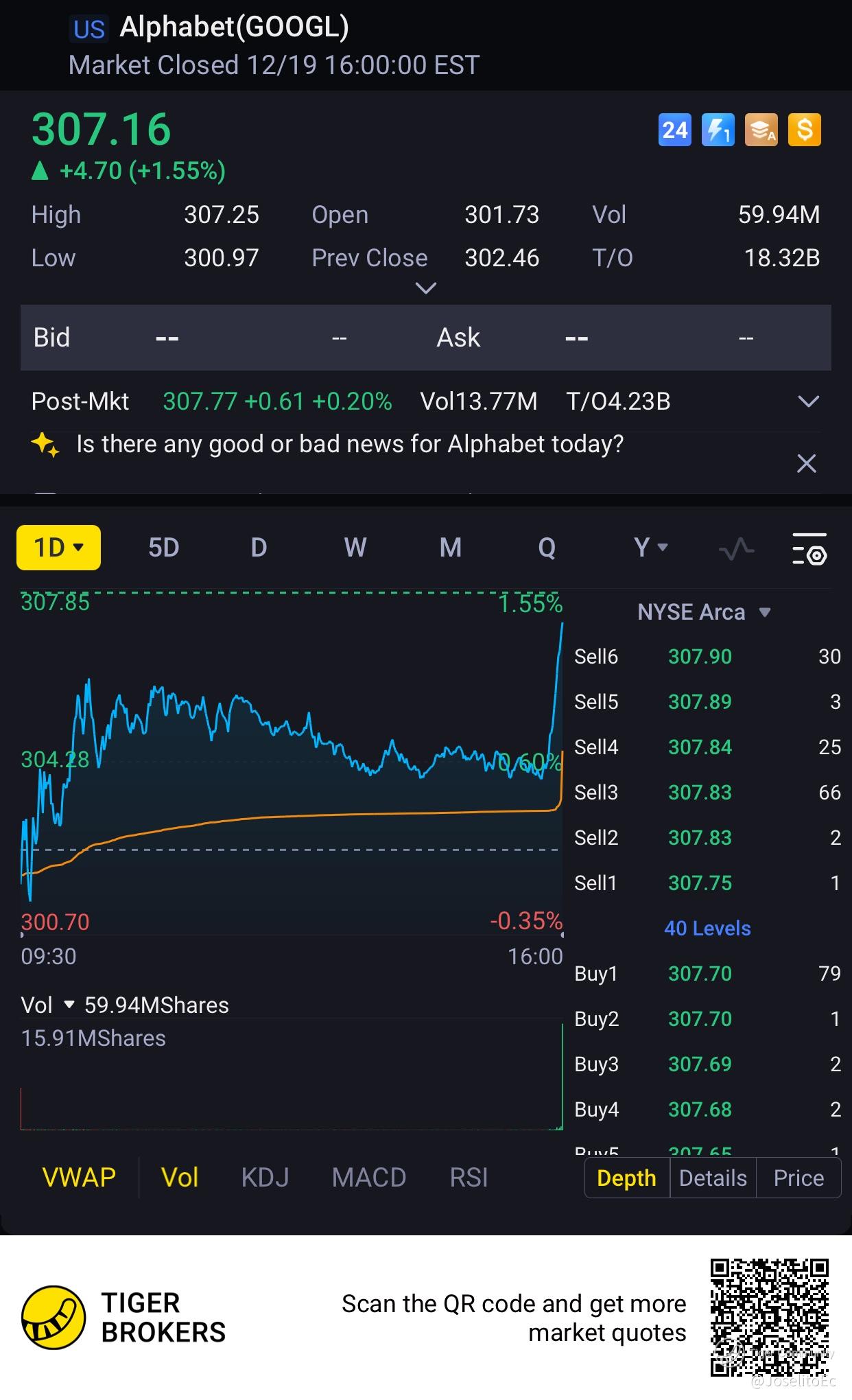852x1400 pixels.
Task: Tap the intraday price line chart
Action: click(x=292, y=762)
